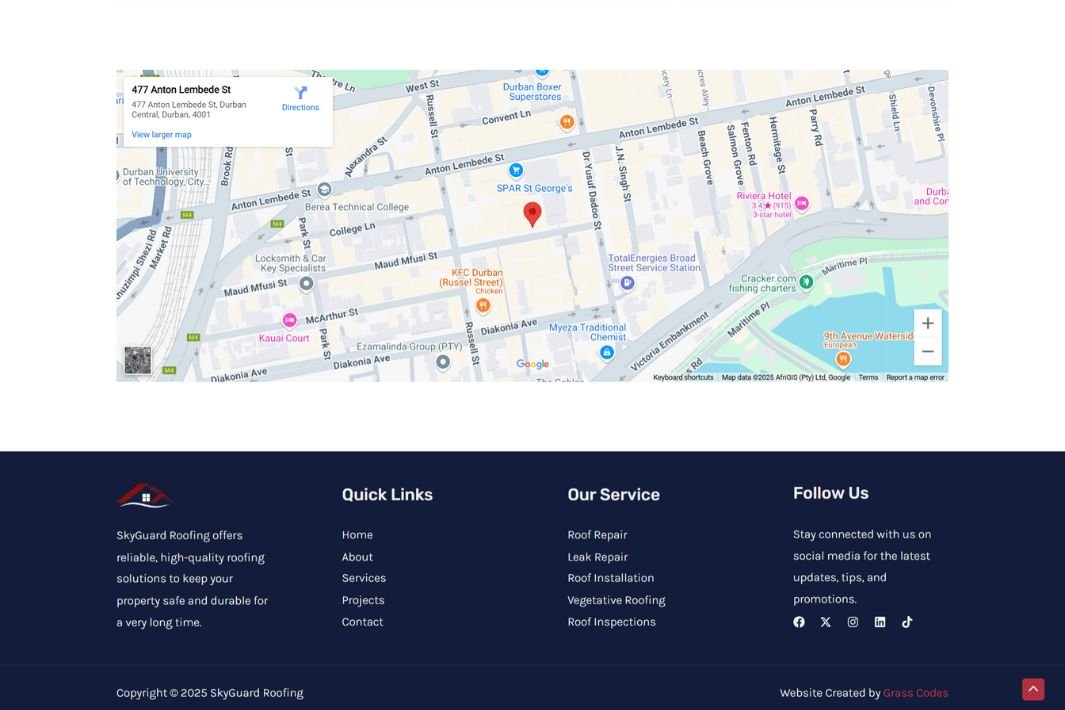Open the map Terms link
This screenshot has height=710, width=1065.
[868, 377]
